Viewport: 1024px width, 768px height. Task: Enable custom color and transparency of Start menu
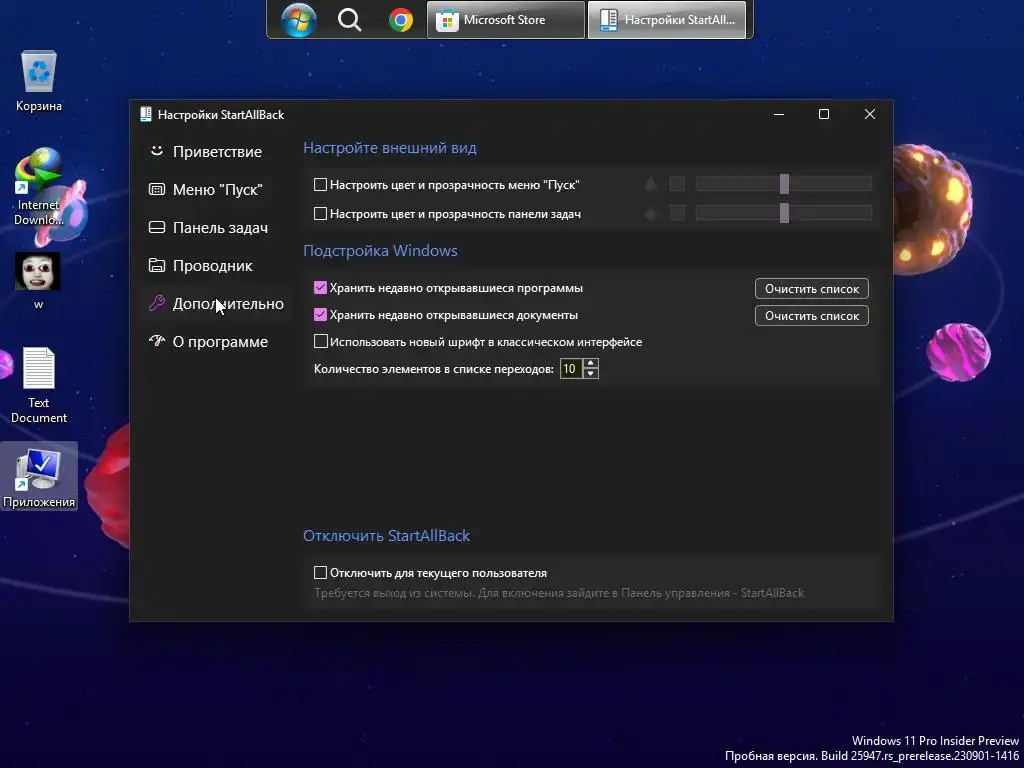click(320, 185)
